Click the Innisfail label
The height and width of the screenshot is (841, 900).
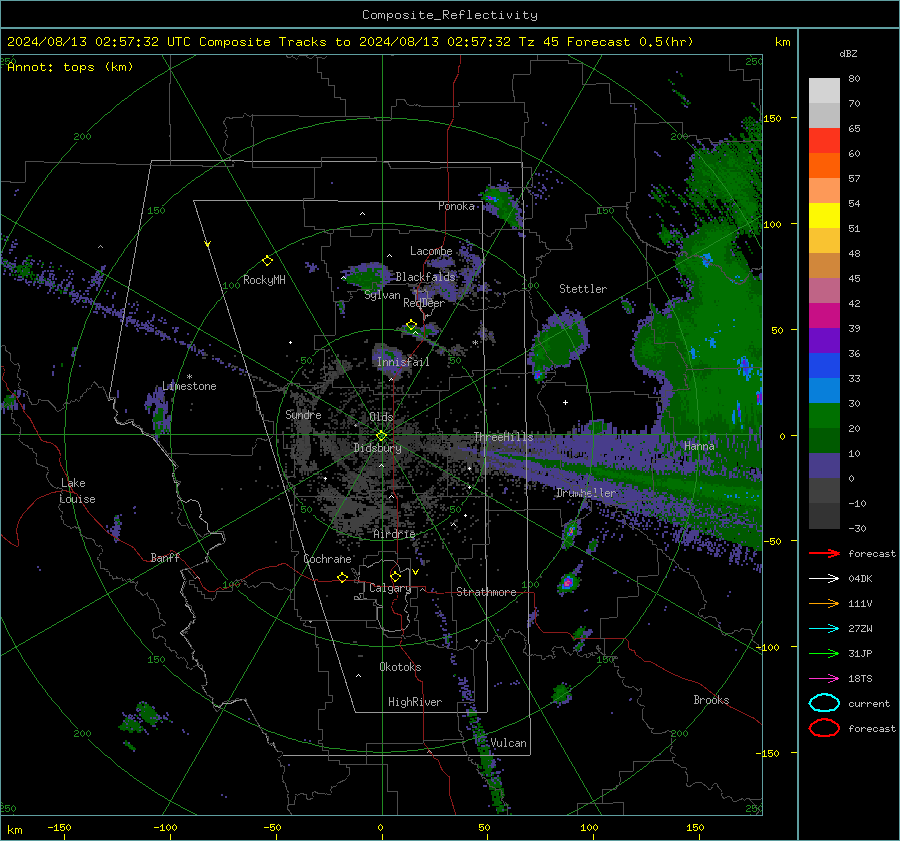click(403, 362)
